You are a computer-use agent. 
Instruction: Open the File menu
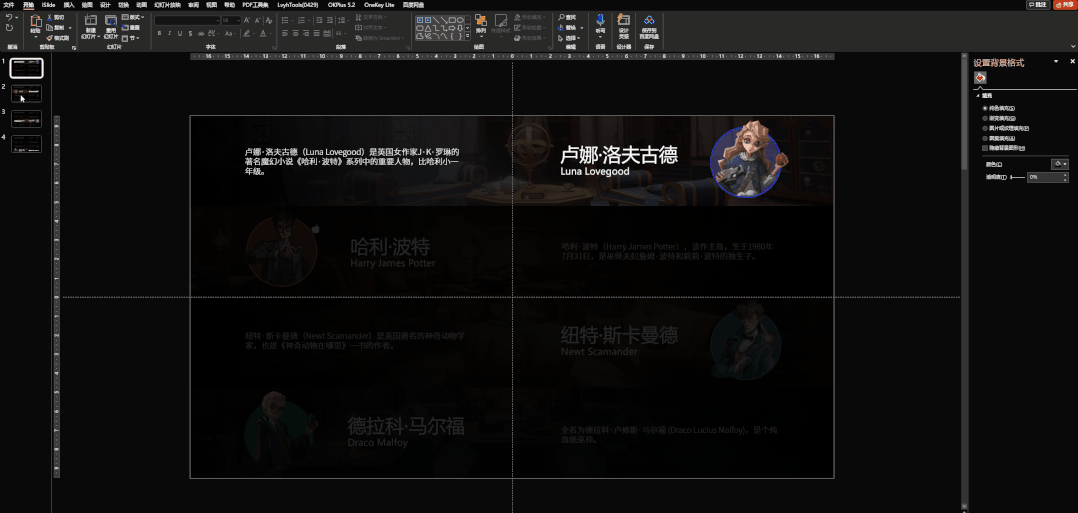tap(8, 5)
